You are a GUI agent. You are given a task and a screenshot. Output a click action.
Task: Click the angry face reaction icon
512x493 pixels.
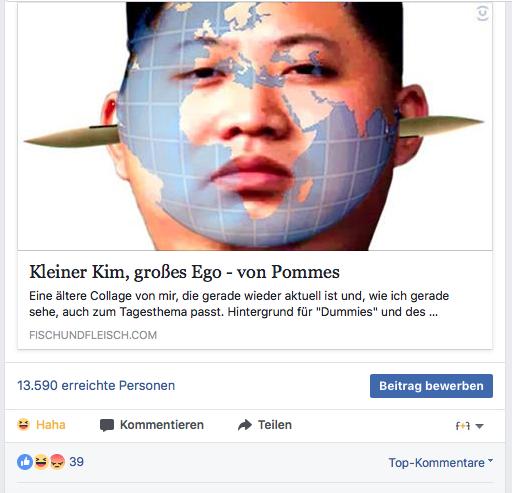pyautogui.click(x=57, y=462)
